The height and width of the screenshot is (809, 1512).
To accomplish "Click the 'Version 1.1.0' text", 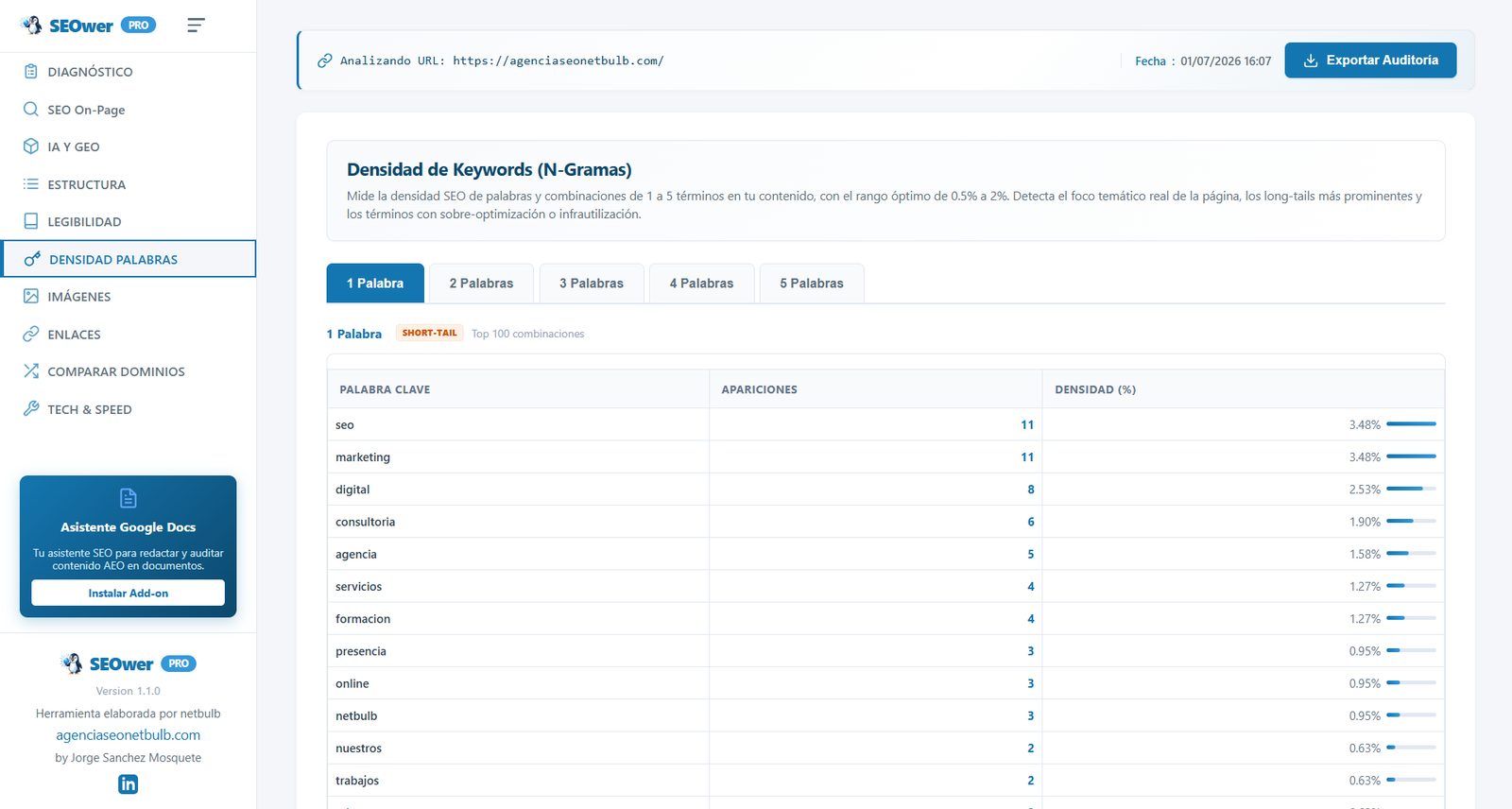I will [x=129, y=691].
